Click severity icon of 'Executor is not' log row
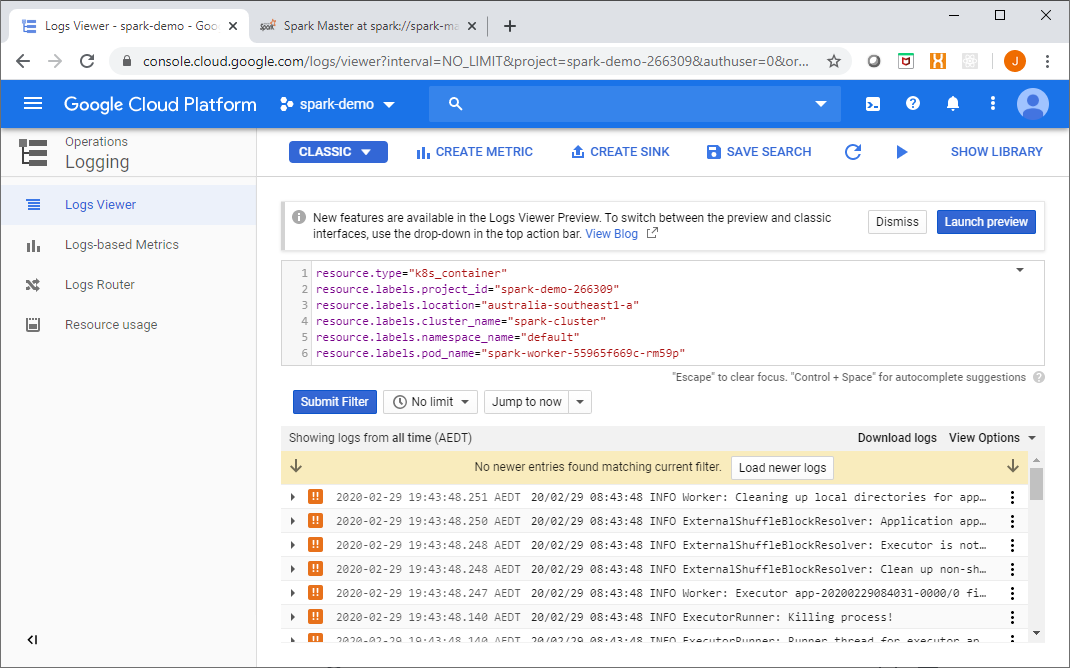Screen dimensions: 1070x668 (x=315, y=544)
